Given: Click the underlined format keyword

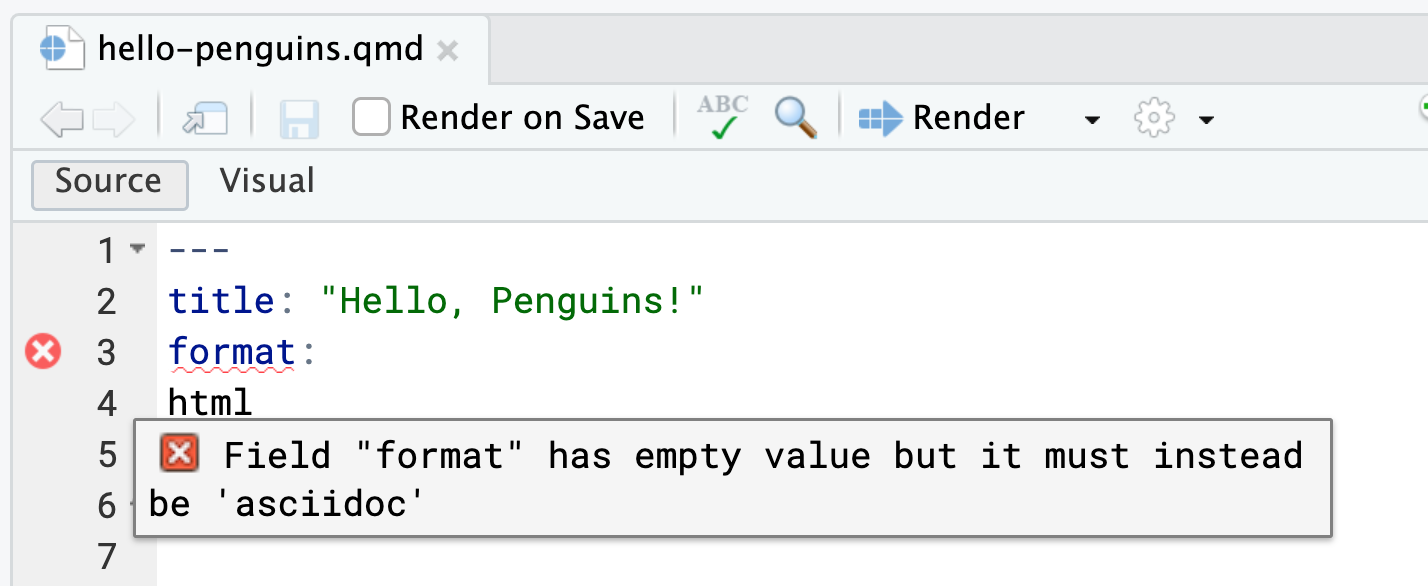Looking at the screenshot, I should tap(232, 352).
